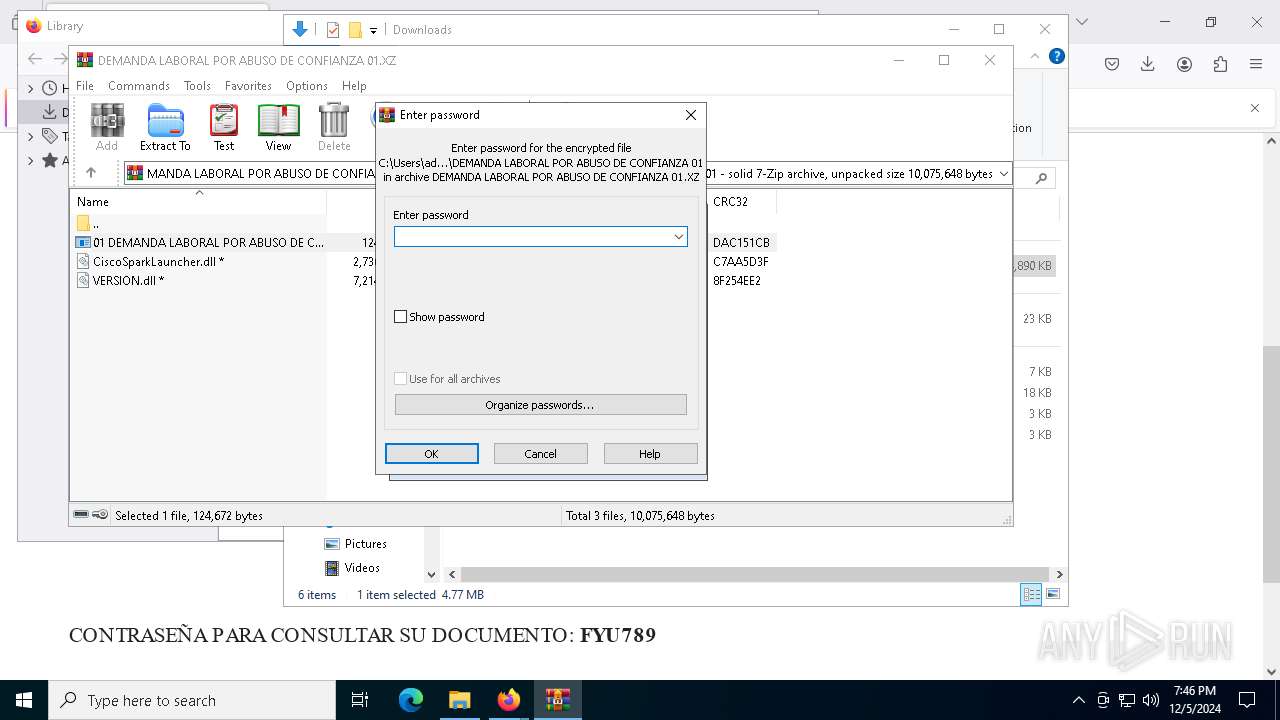Click Organize passwords button
Image resolution: width=1280 pixels, height=720 pixels.
click(540, 405)
